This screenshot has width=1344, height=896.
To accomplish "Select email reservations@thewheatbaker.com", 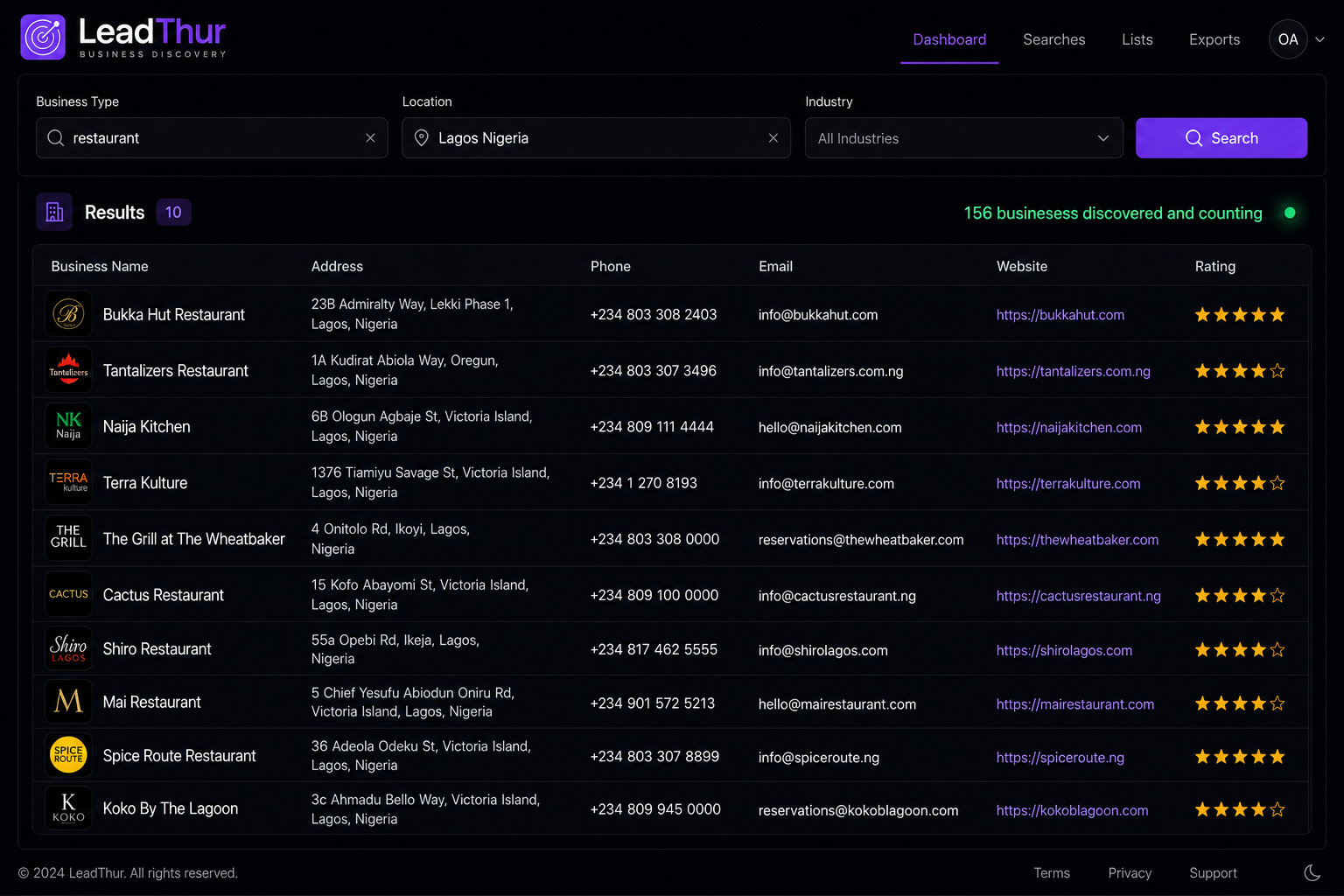I will (x=861, y=540).
